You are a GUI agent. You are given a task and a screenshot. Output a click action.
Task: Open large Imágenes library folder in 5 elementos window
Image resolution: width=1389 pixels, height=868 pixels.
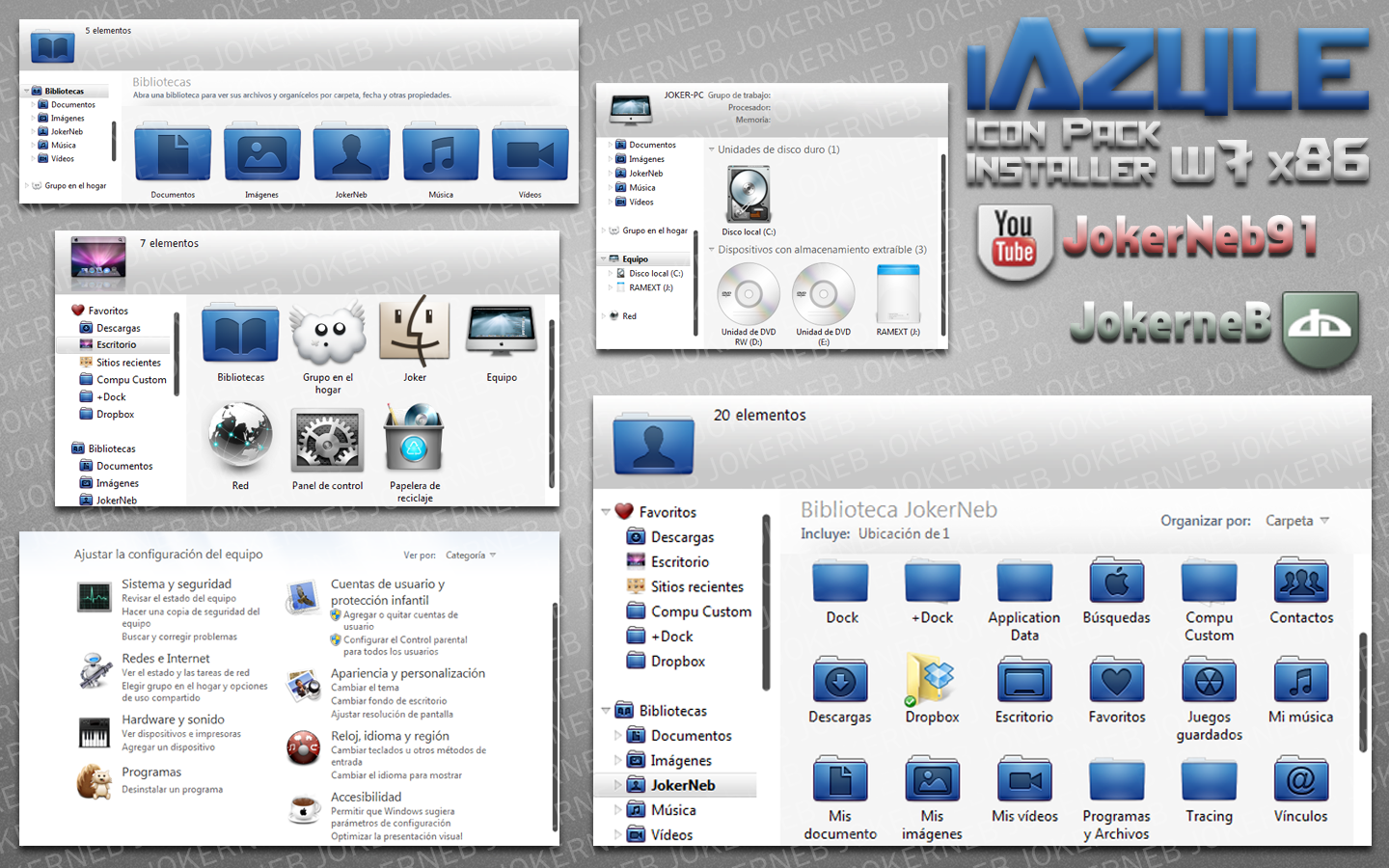coord(261,152)
